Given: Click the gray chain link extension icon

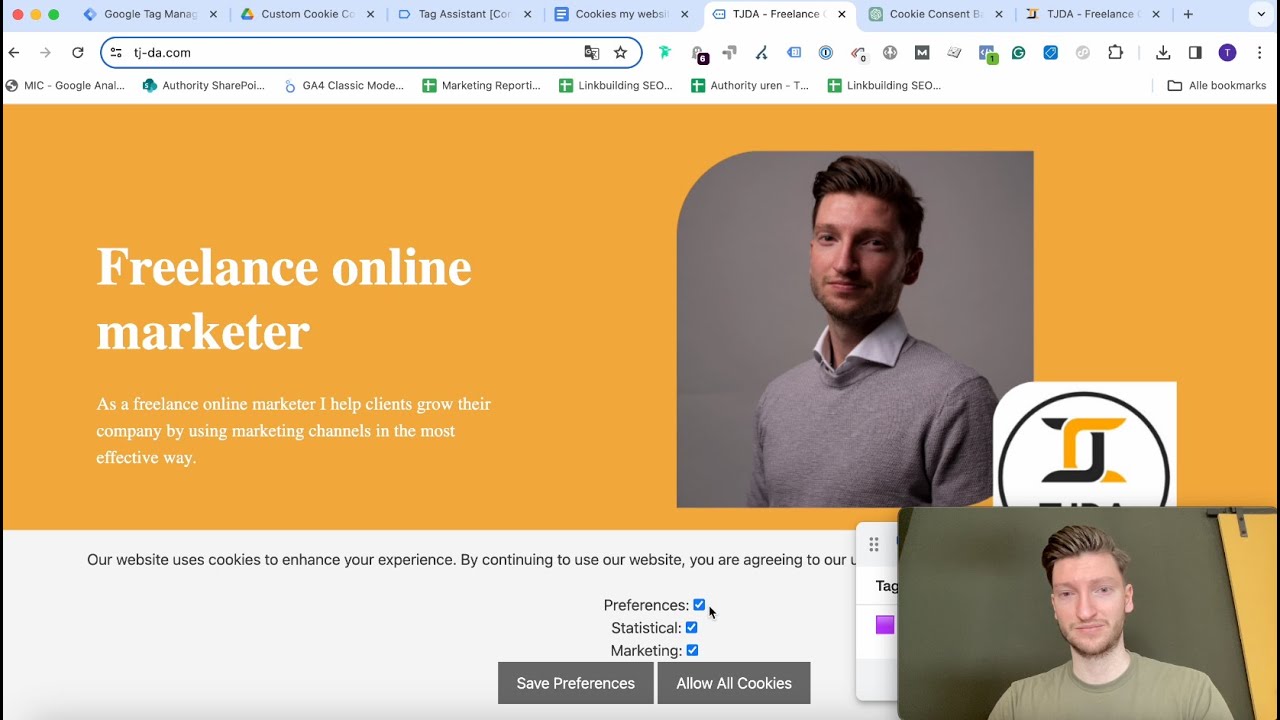Looking at the screenshot, I should 1083,53.
